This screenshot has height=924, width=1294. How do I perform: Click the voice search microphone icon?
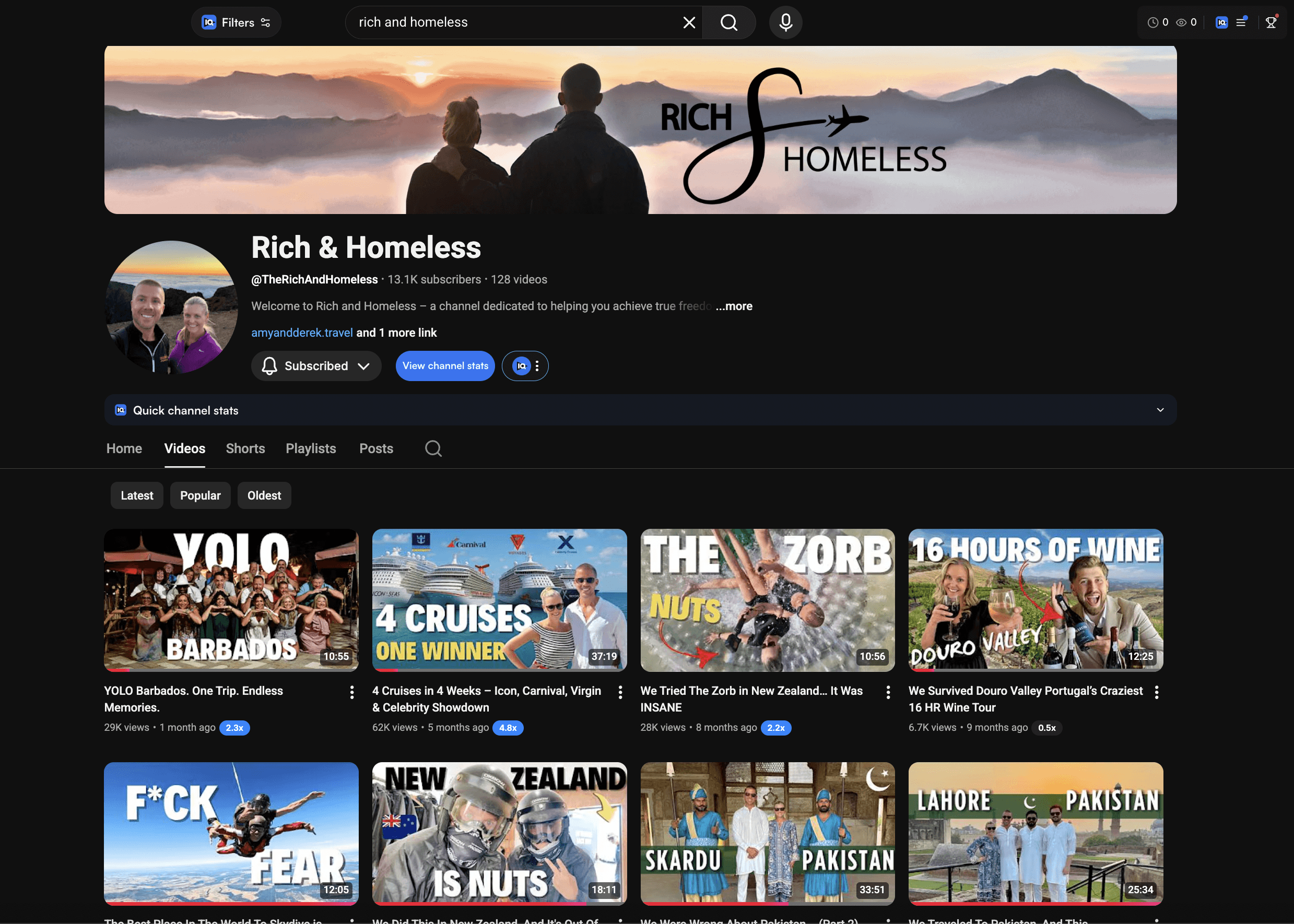(x=785, y=23)
